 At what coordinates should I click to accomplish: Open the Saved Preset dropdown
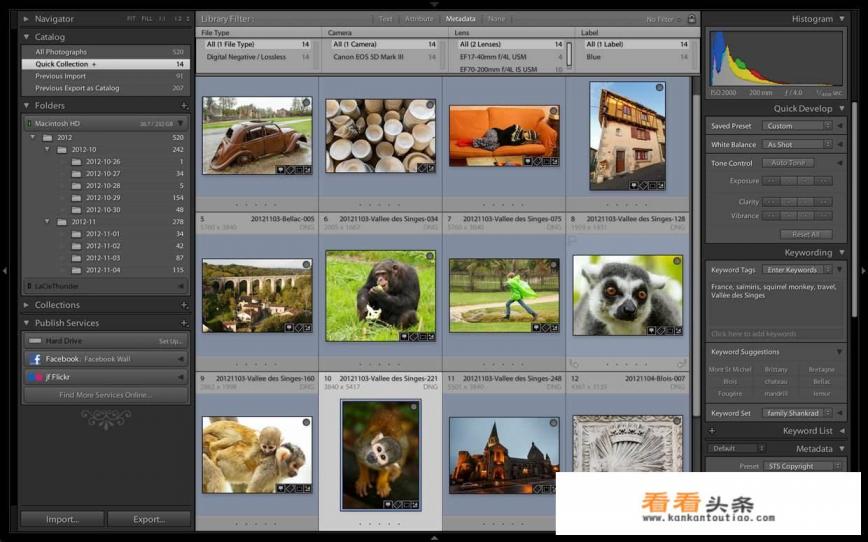point(797,126)
